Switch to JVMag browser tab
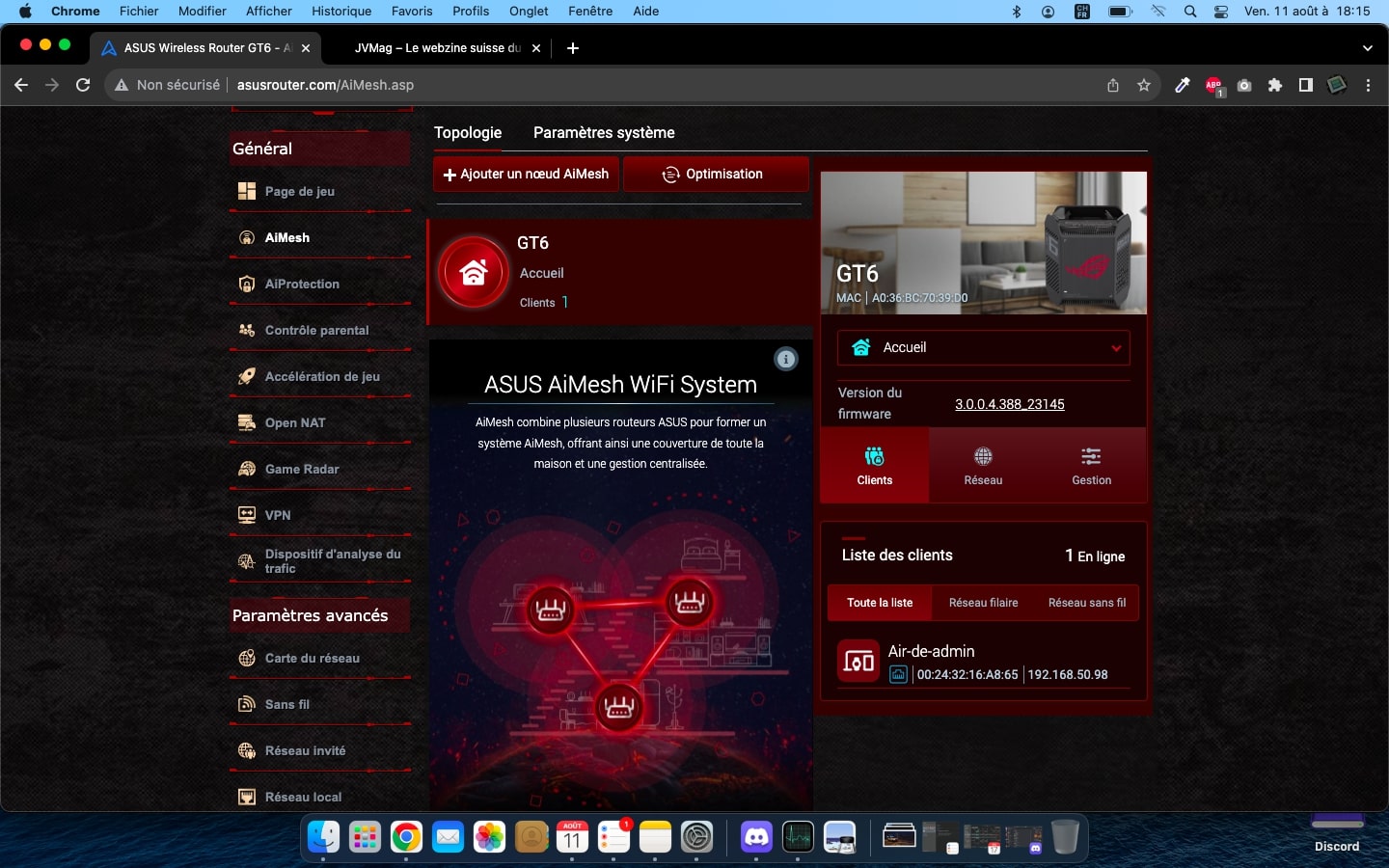 point(439,48)
